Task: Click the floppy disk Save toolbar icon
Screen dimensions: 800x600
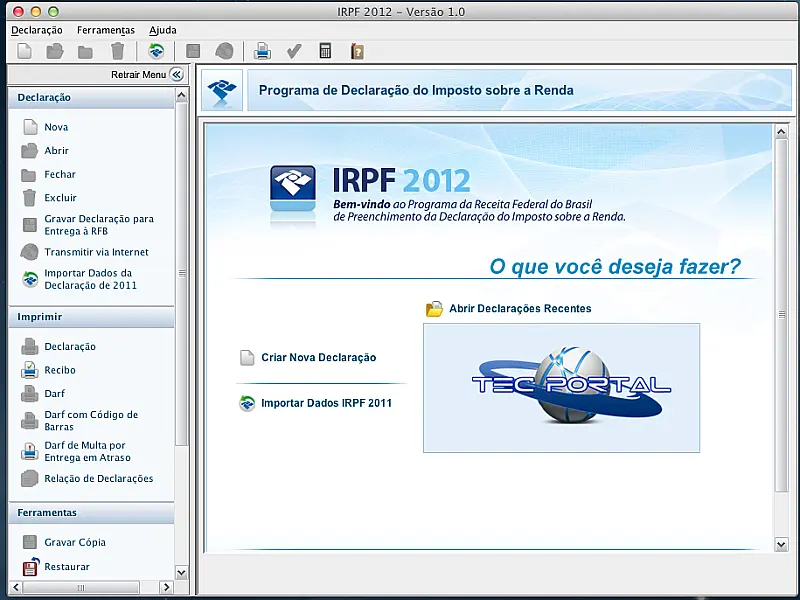Action: [193, 51]
